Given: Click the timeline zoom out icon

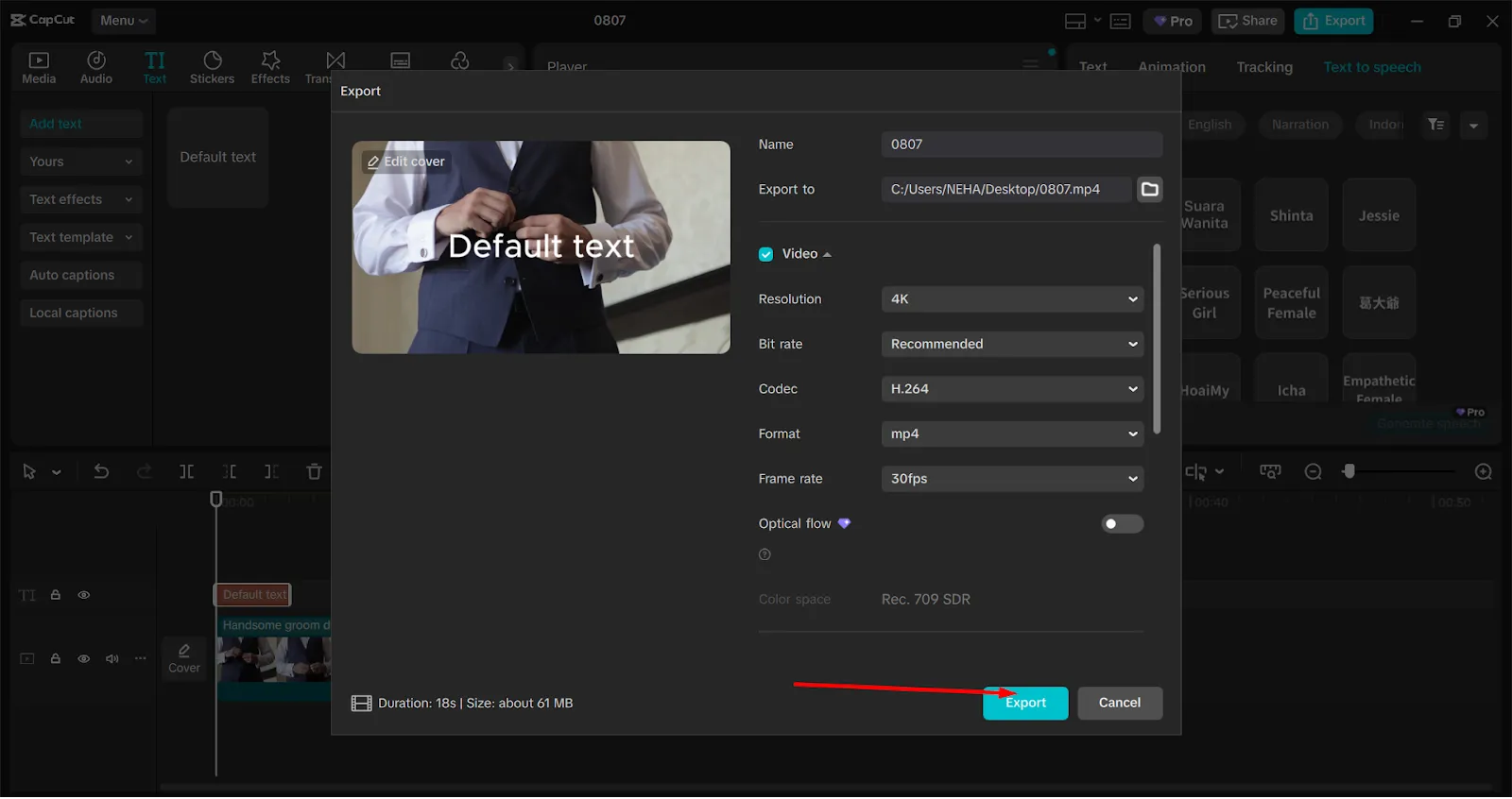Looking at the screenshot, I should [x=1313, y=472].
